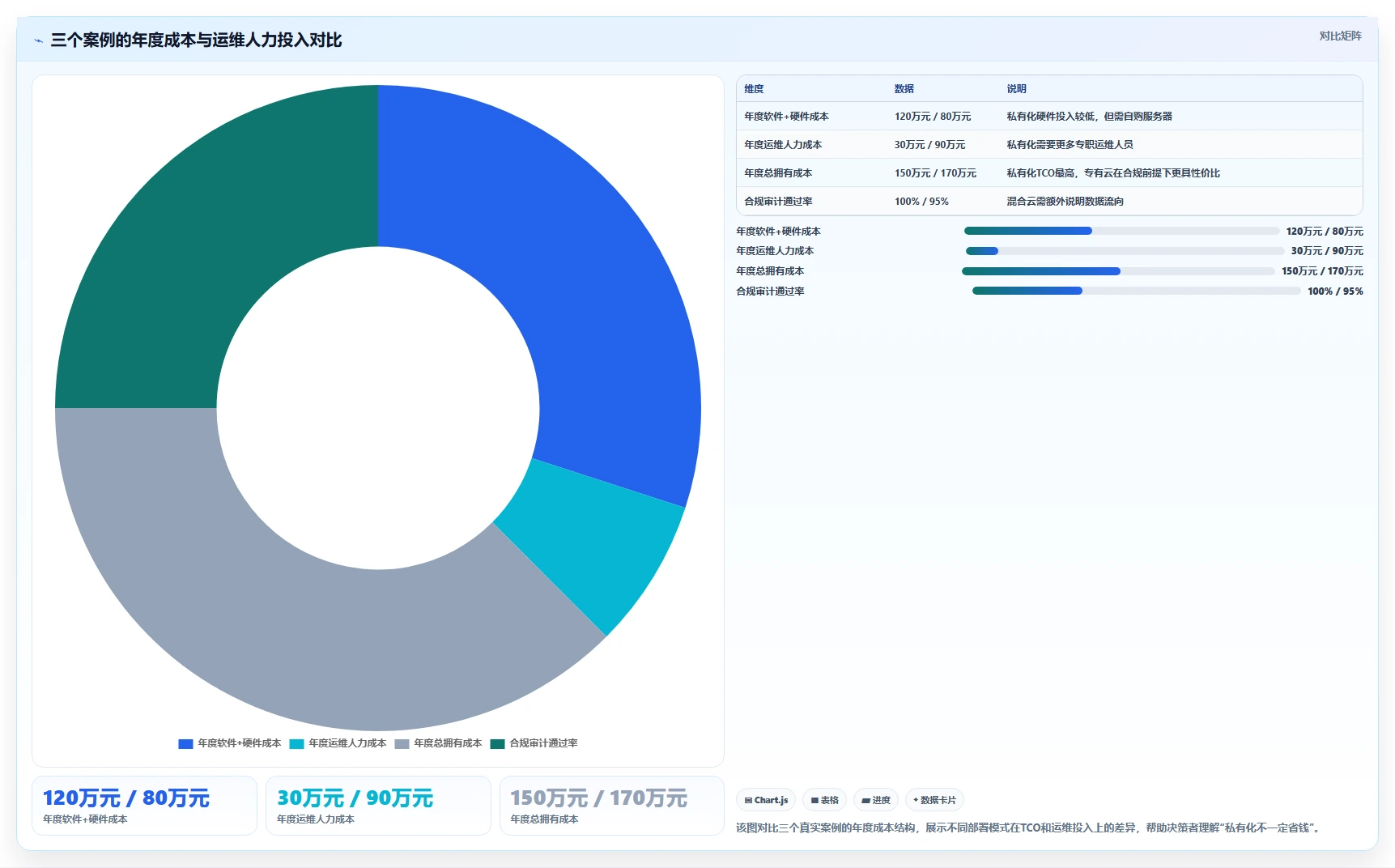The height and width of the screenshot is (868, 1395).
Task: Toggle the 年度运维人力成本 legend swatch
Action: pos(296,743)
